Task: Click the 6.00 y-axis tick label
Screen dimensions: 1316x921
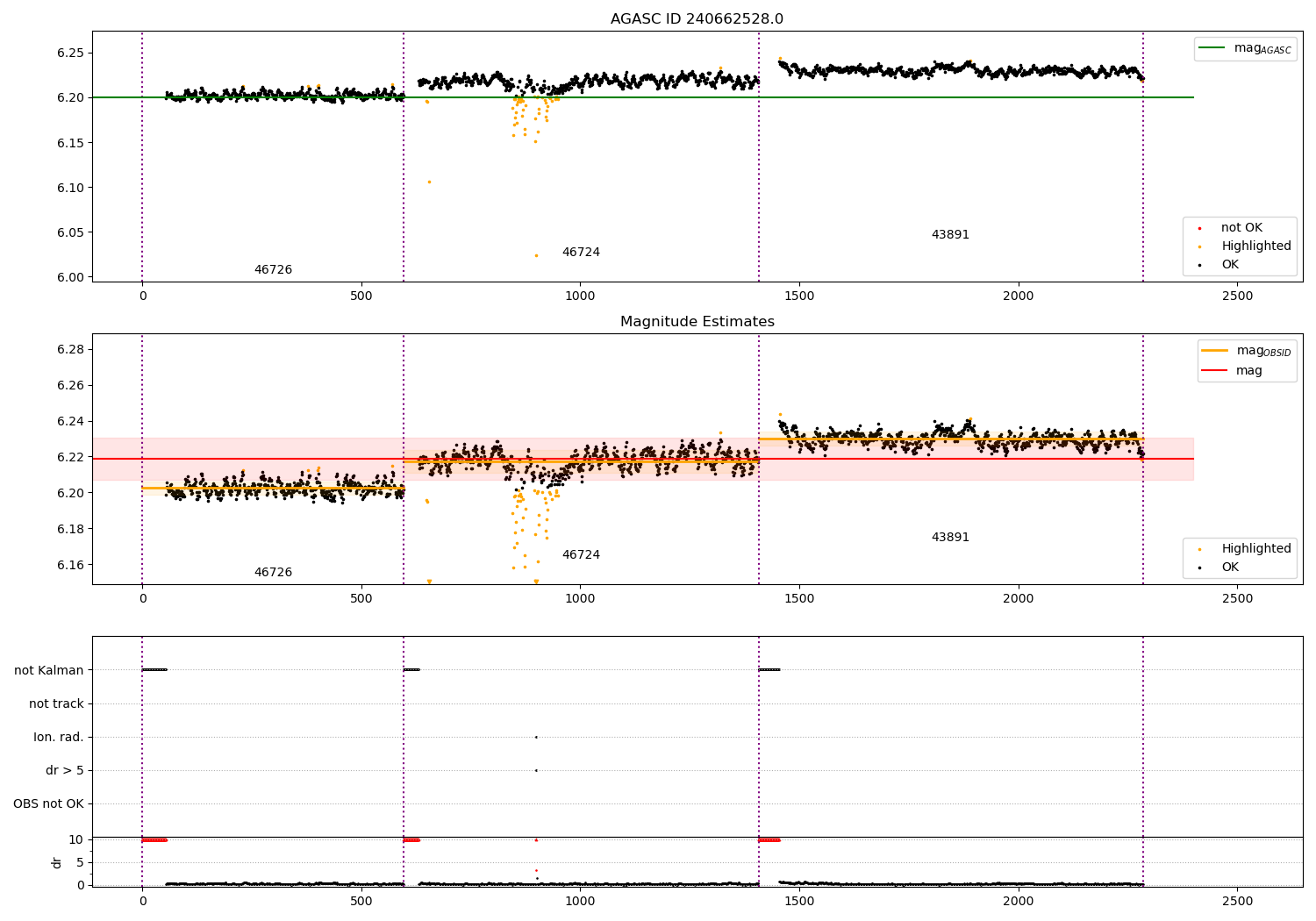Action: point(69,277)
